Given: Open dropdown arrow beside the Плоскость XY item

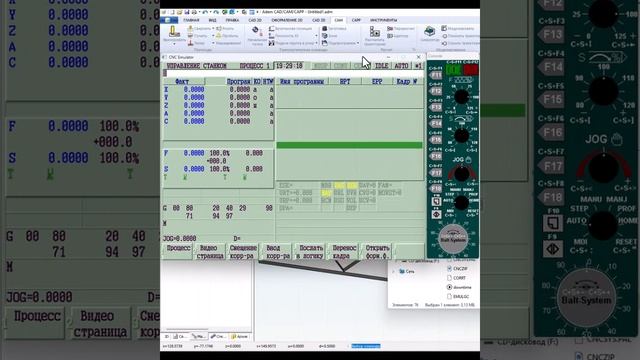Looking at the screenshot, I should pyautogui.click(x=316, y=36).
